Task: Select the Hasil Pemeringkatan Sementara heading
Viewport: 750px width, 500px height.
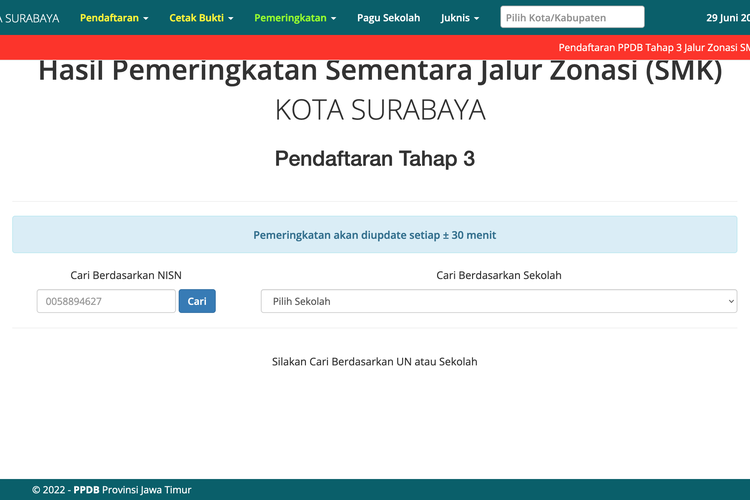Action: (x=380, y=72)
